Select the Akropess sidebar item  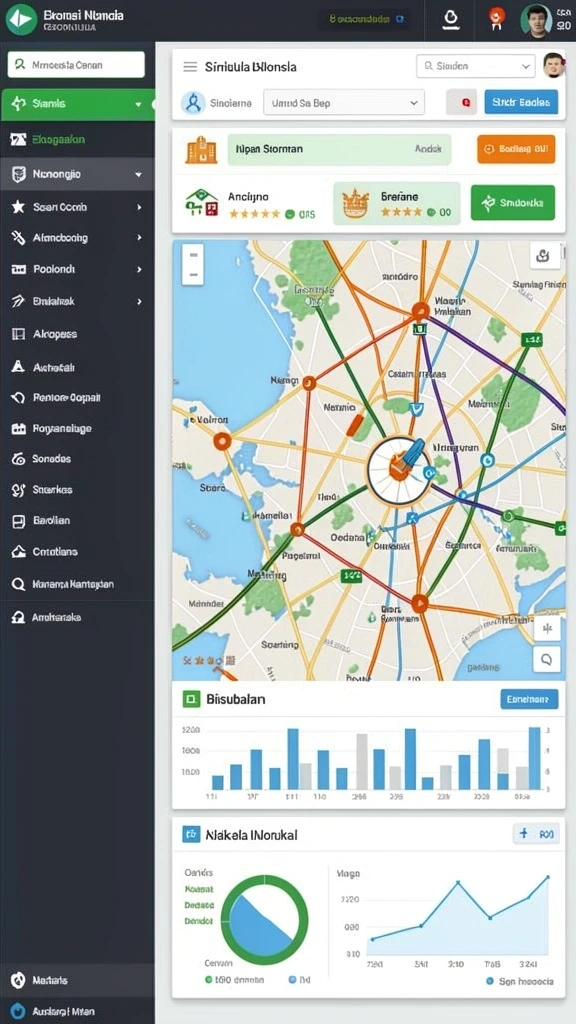(x=78, y=334)
